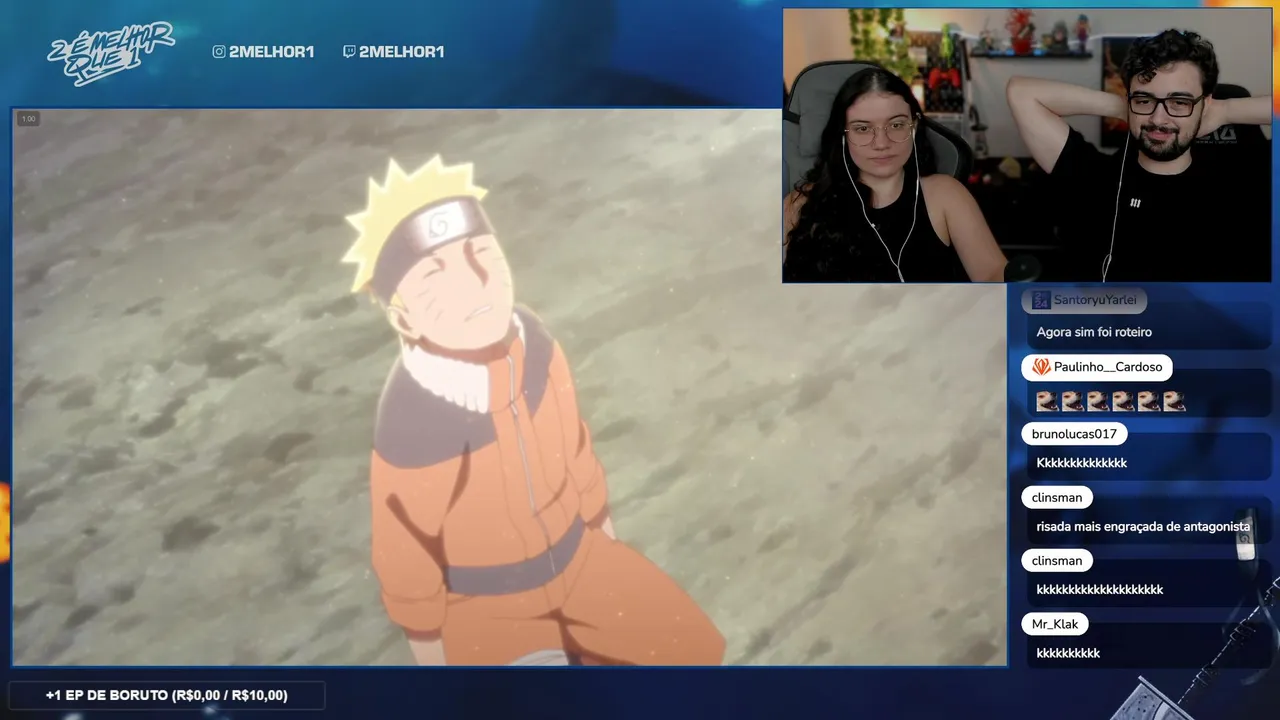1280x720 pixels.
Task: Click the anime video frame of Naruto
Action: coord(509,387)
